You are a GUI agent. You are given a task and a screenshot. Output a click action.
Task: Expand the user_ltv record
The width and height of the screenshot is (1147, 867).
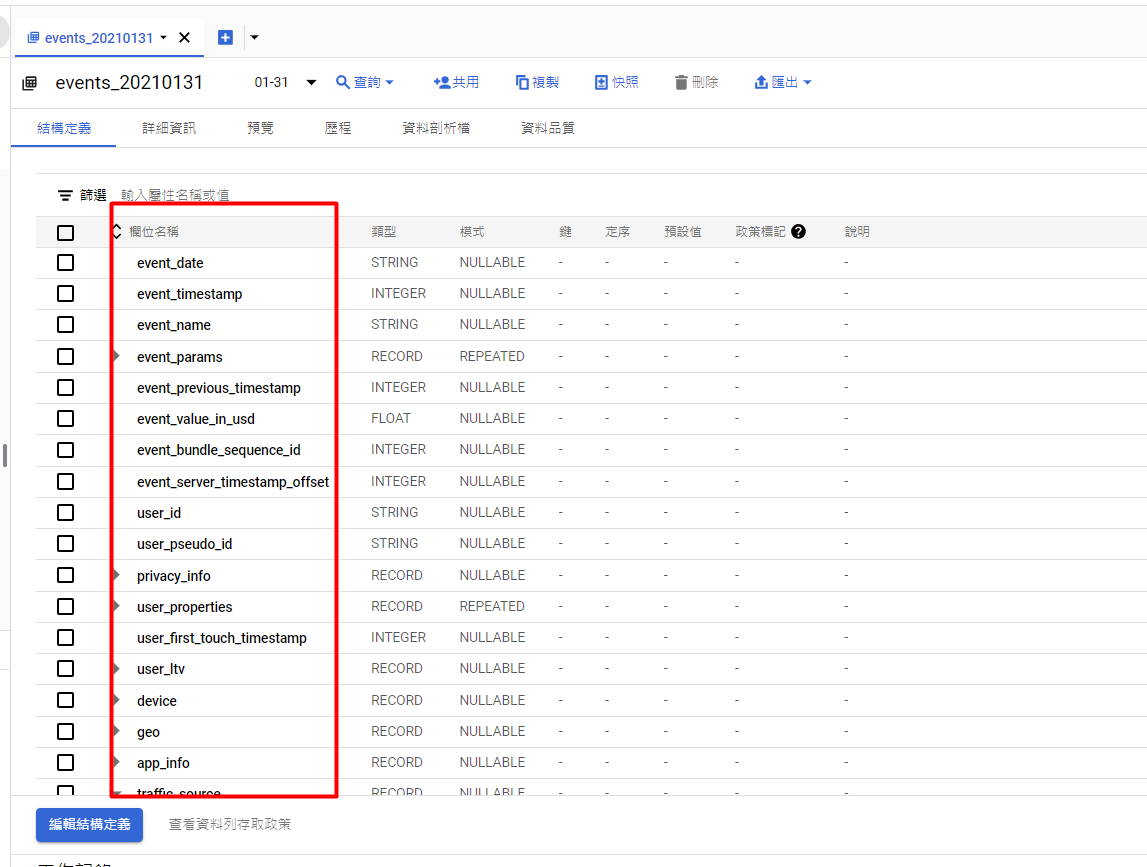point(117,668)
